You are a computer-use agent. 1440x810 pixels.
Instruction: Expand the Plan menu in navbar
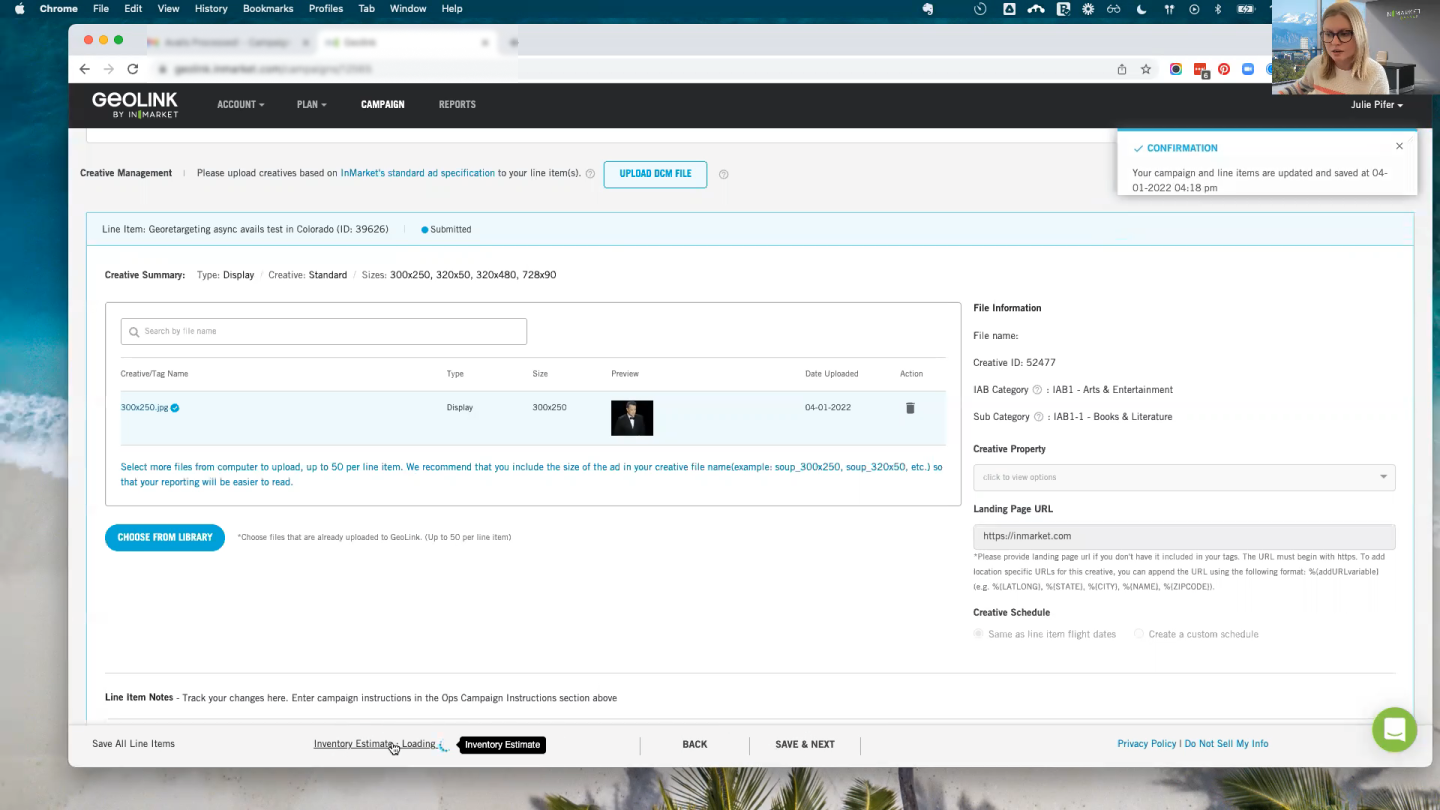pyautogui.click(x=311, y=105)
